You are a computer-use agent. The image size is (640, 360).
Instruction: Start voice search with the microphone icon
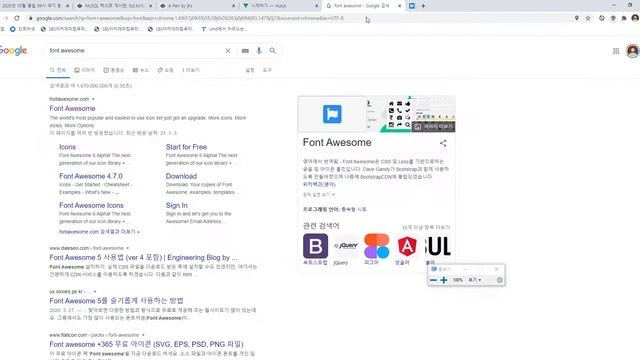point(259,50)
